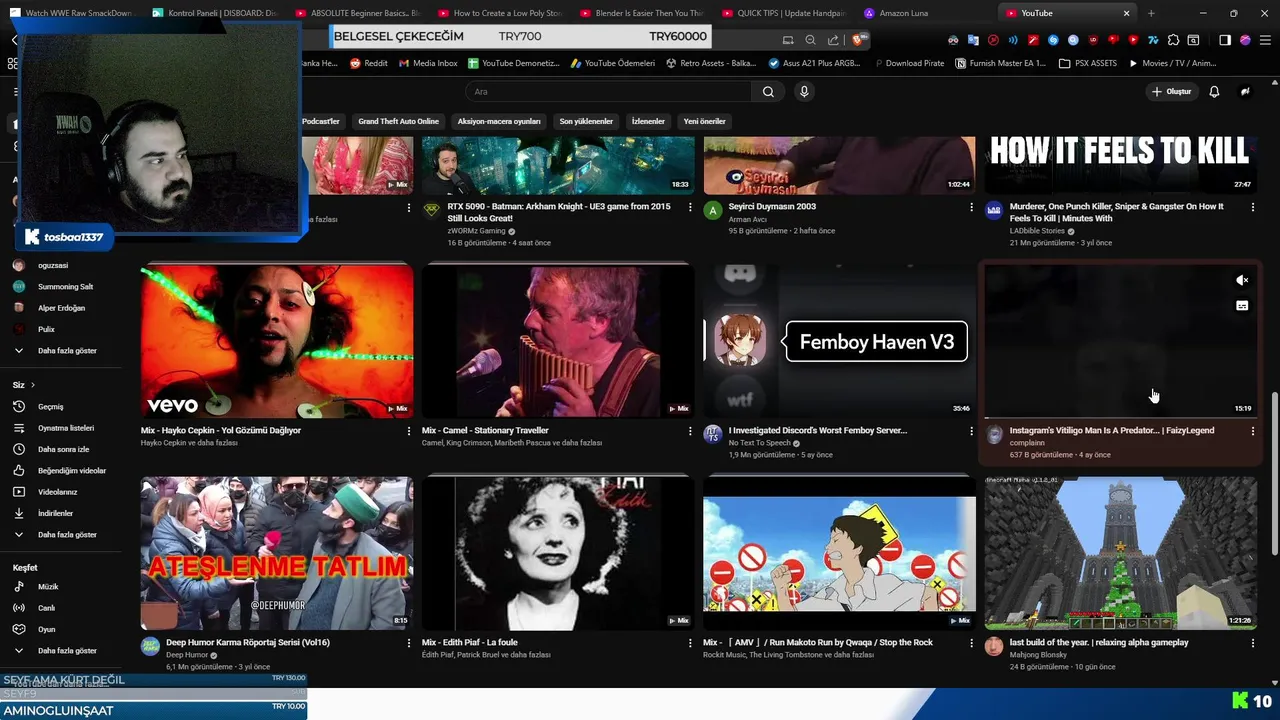Image resolution: width=1280 pixels, height=720 pixels.
Task: Unmute the hovered Vitiligo Man video preview
Action: (x=1242, y=281)
